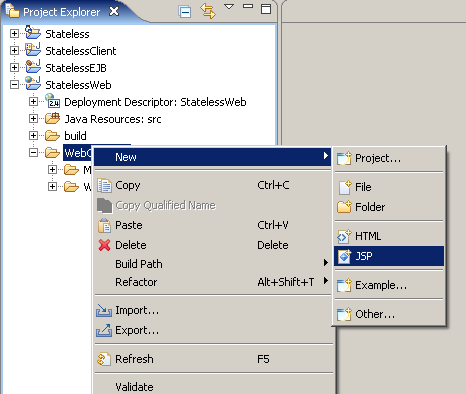Image resolution: width=466 pixels, height=394 pixels.
Task: Select the Deployment Descriptor: StatelessWeb item
Action: pos(155,102)
